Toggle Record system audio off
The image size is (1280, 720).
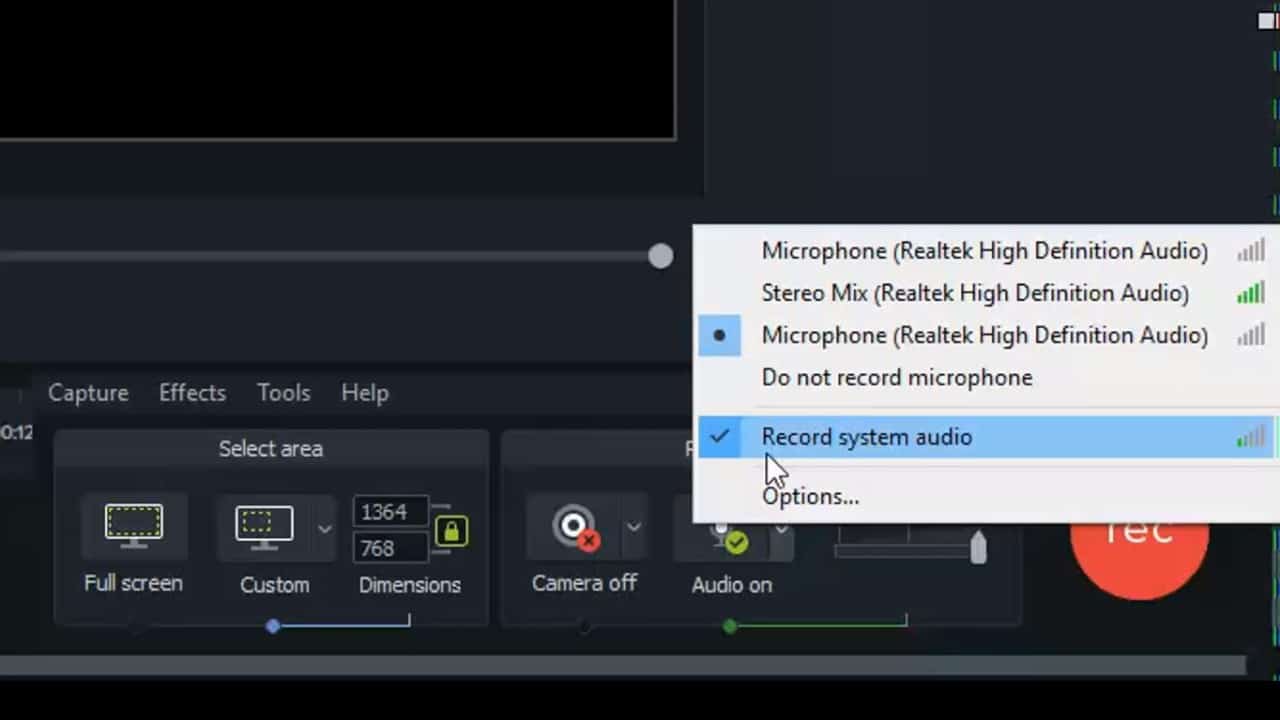866,437
